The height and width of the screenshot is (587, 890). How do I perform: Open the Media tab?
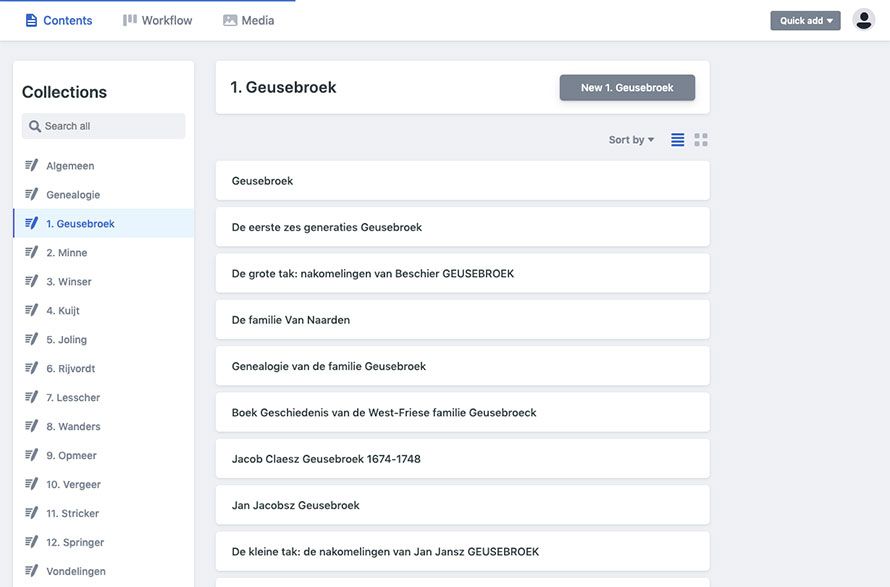tap(249, 20)
